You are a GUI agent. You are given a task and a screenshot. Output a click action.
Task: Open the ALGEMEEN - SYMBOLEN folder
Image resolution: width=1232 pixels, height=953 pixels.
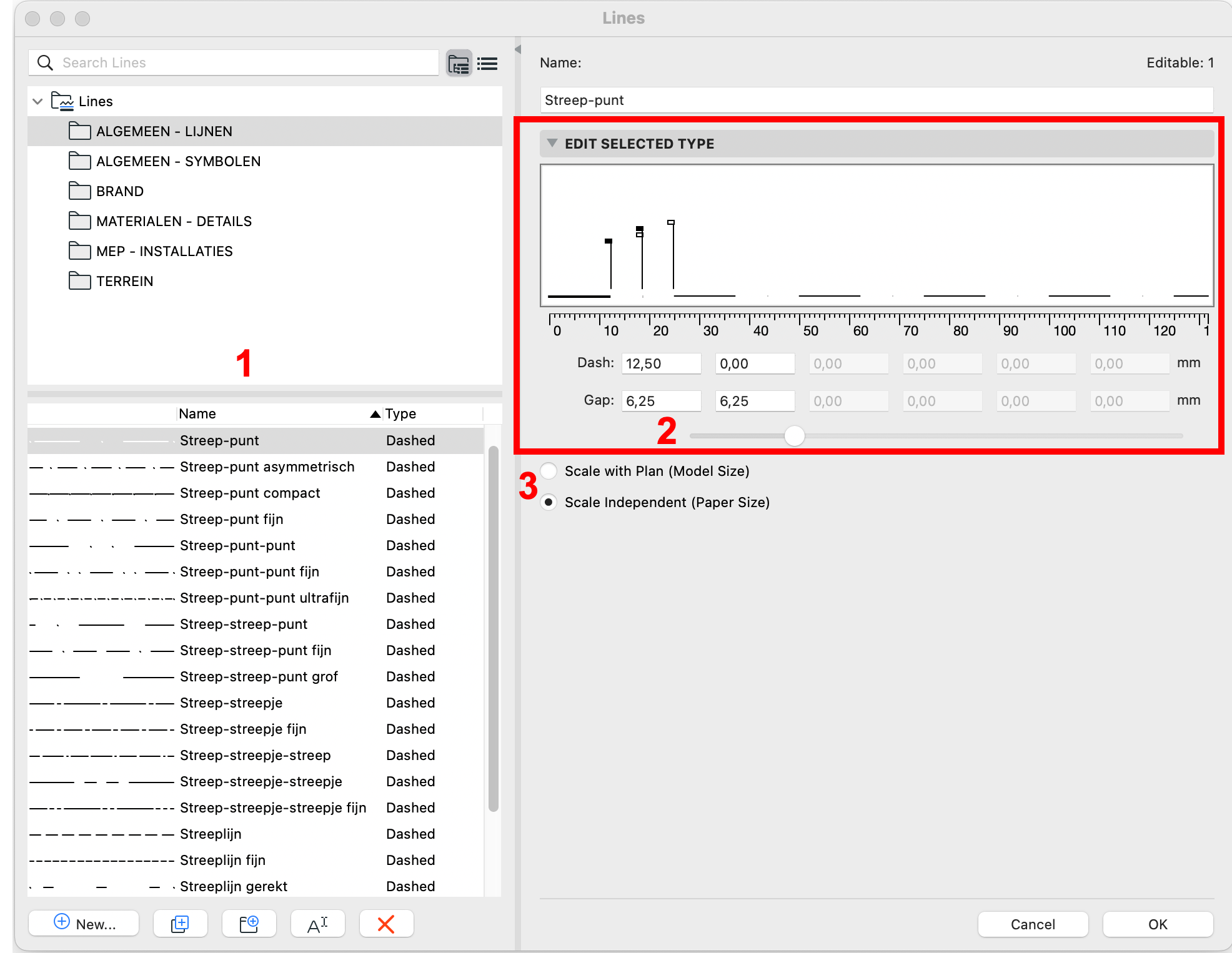[x=265, y=161]
